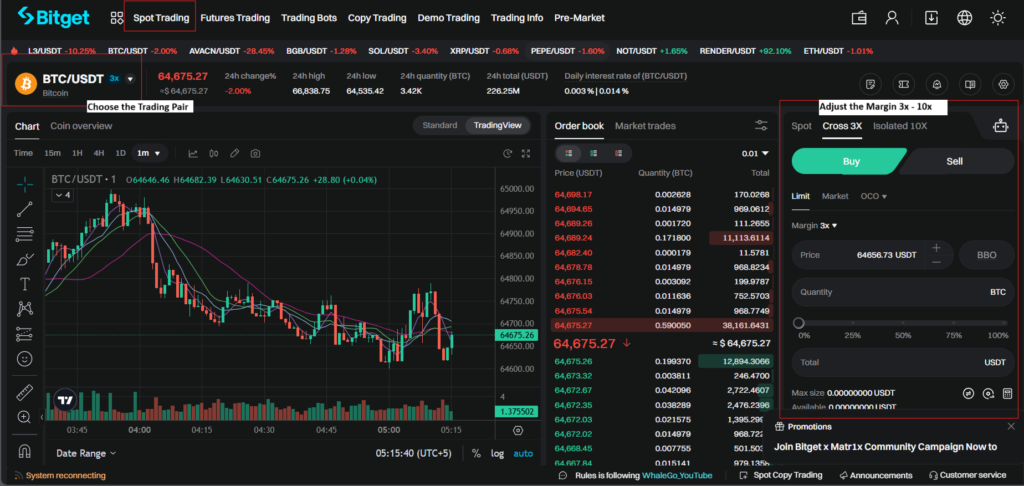Switch to Market trades tab
The width and height of the screenshot is (1024, 486).
pos(645,125)
